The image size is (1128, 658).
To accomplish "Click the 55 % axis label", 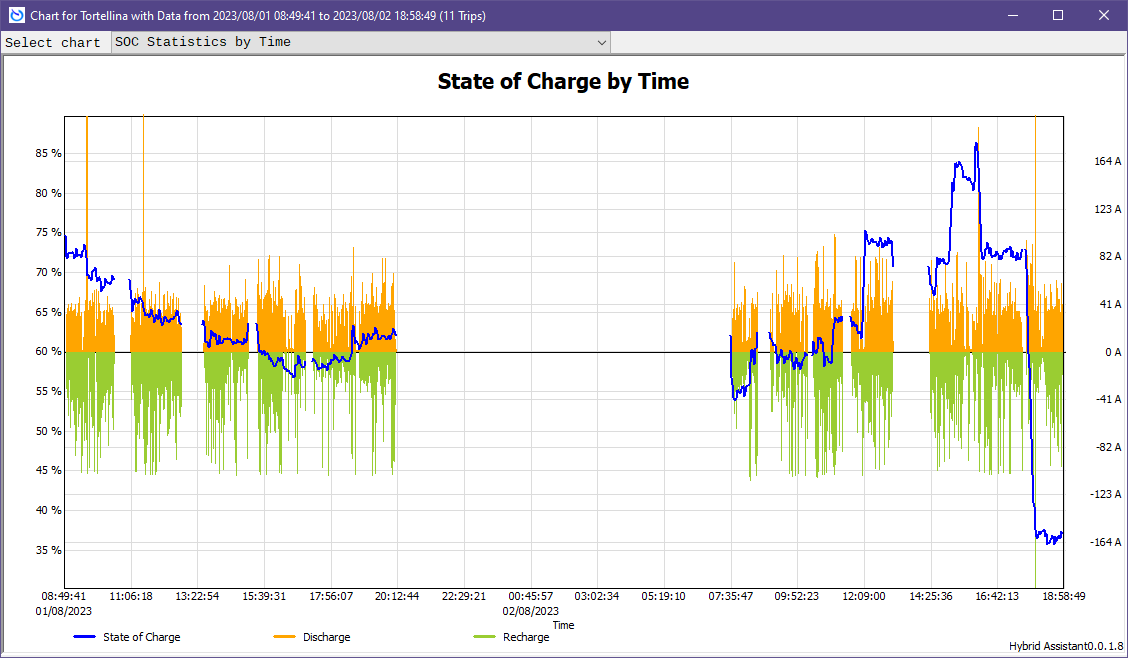I will [x=48, y=391].
